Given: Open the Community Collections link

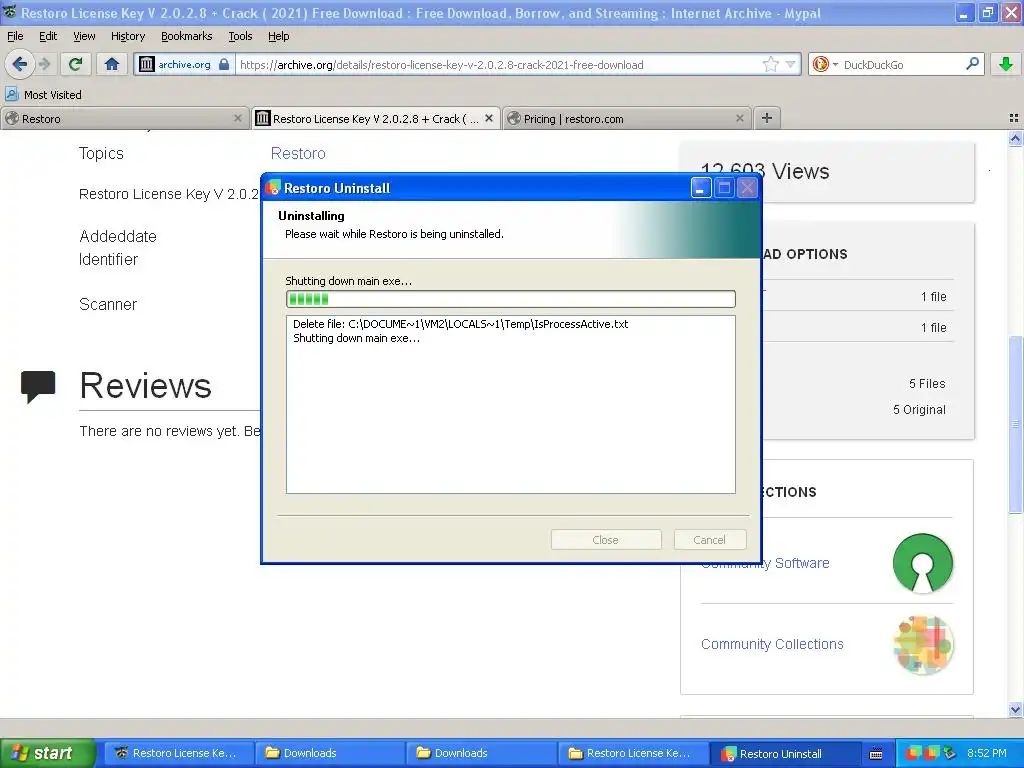Looking at the screenshot, I should pos(772,644).
